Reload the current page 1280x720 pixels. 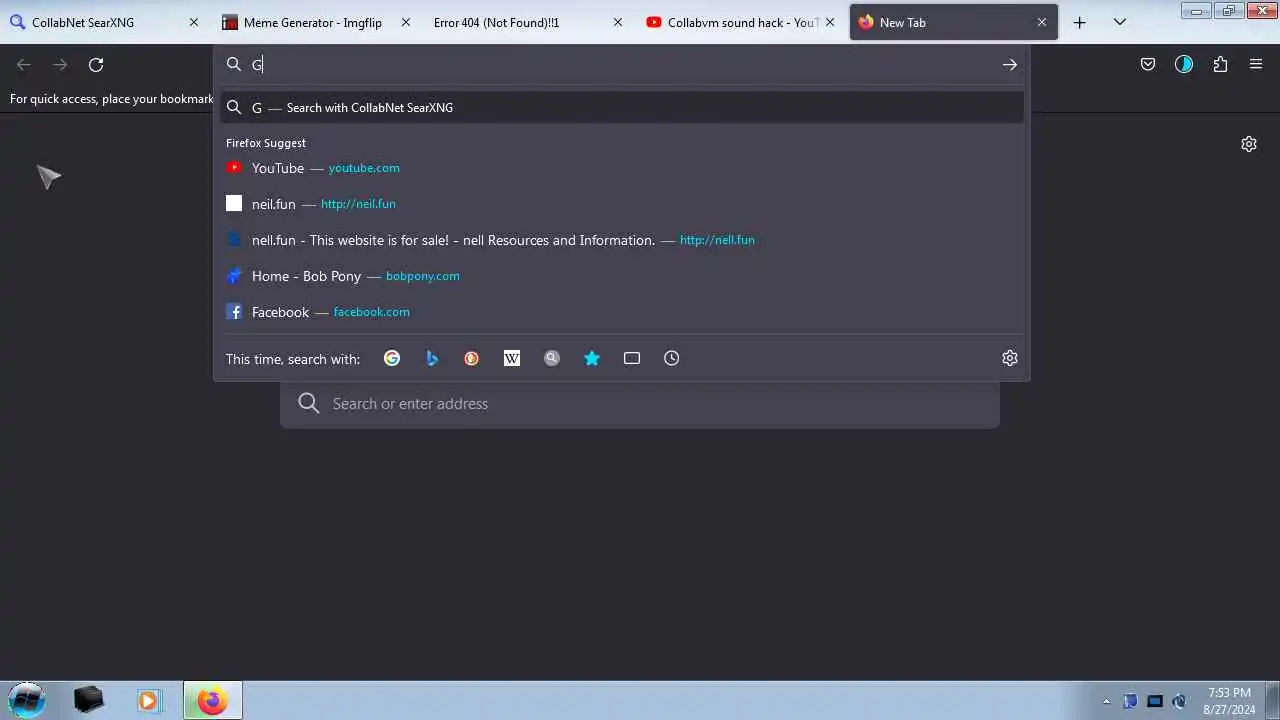(96, 65)
